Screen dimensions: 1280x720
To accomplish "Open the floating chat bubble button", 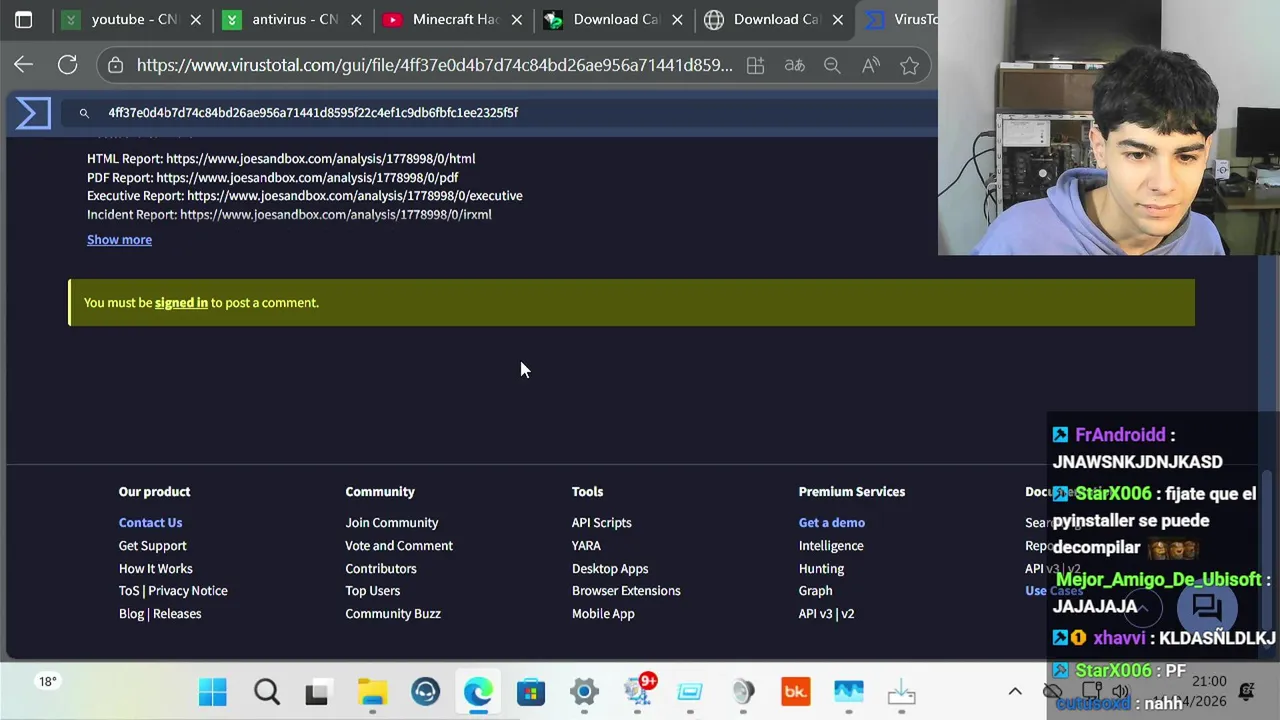I will pyautogui.click(x=1206, y=607).
